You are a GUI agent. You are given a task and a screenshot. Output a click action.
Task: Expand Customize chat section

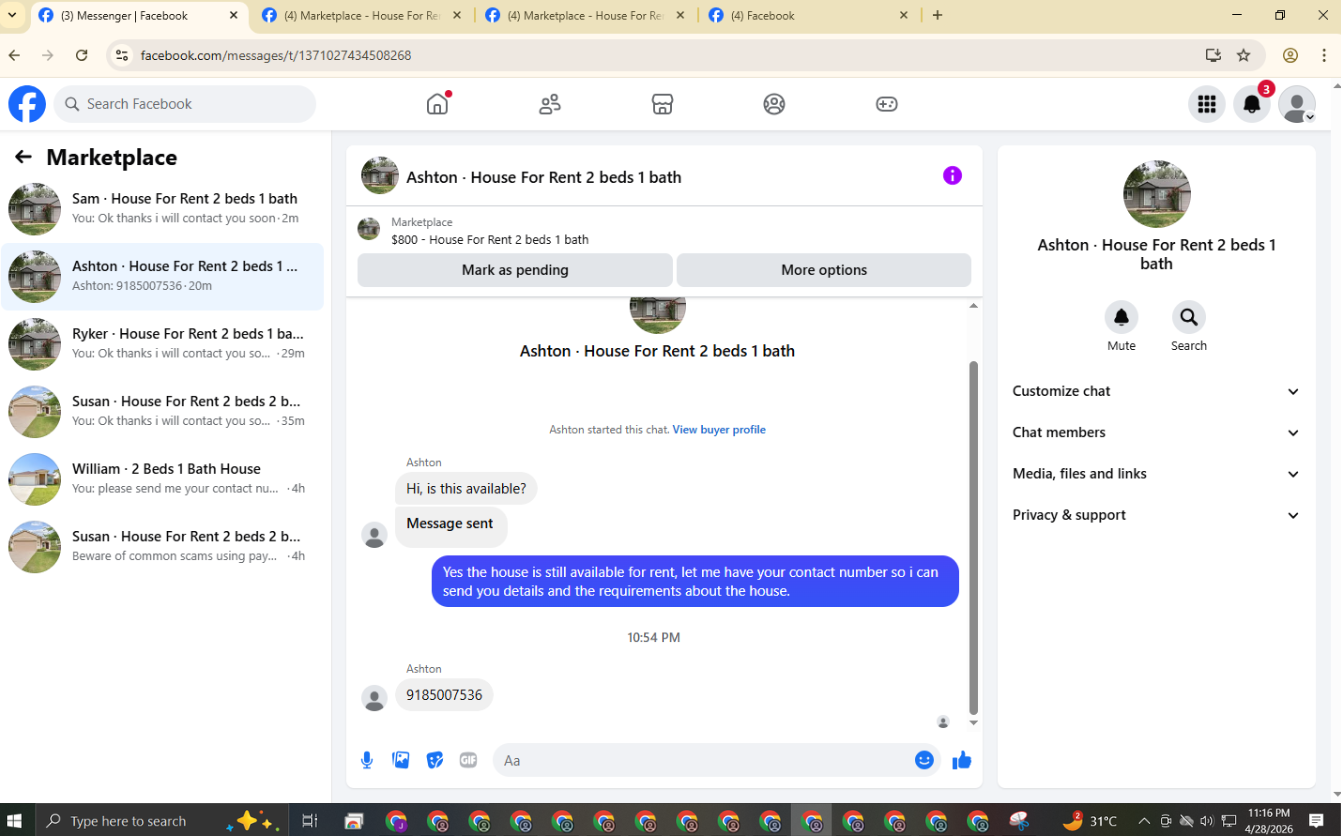(1156, 391)
